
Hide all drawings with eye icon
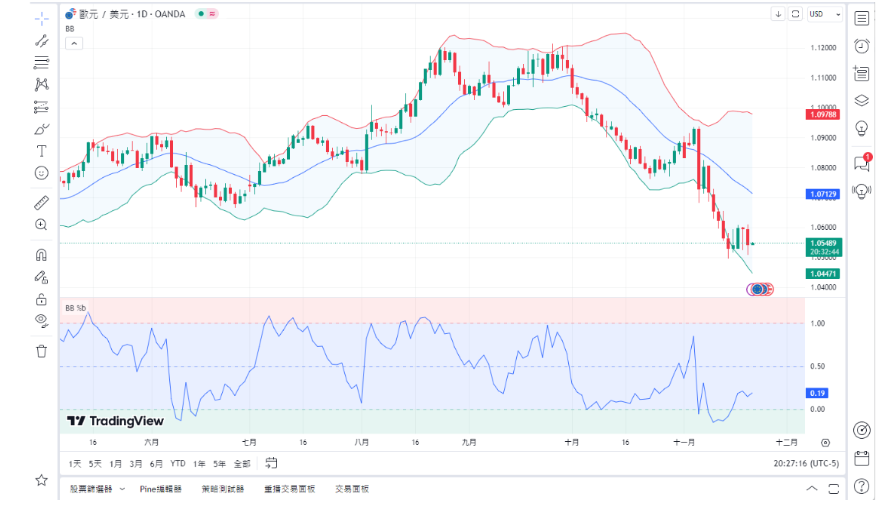[42, 321]
